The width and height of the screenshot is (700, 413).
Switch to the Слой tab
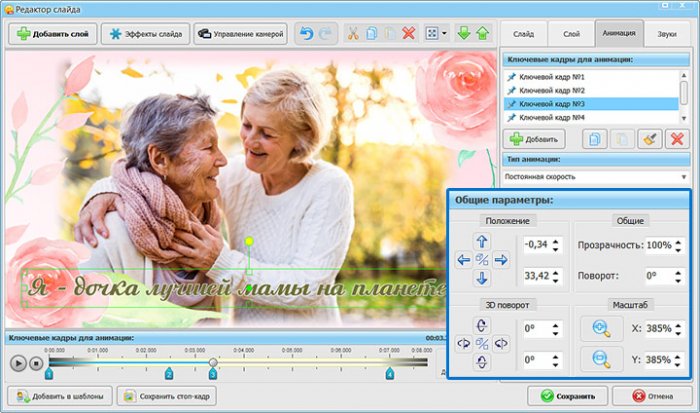[571, 34]
